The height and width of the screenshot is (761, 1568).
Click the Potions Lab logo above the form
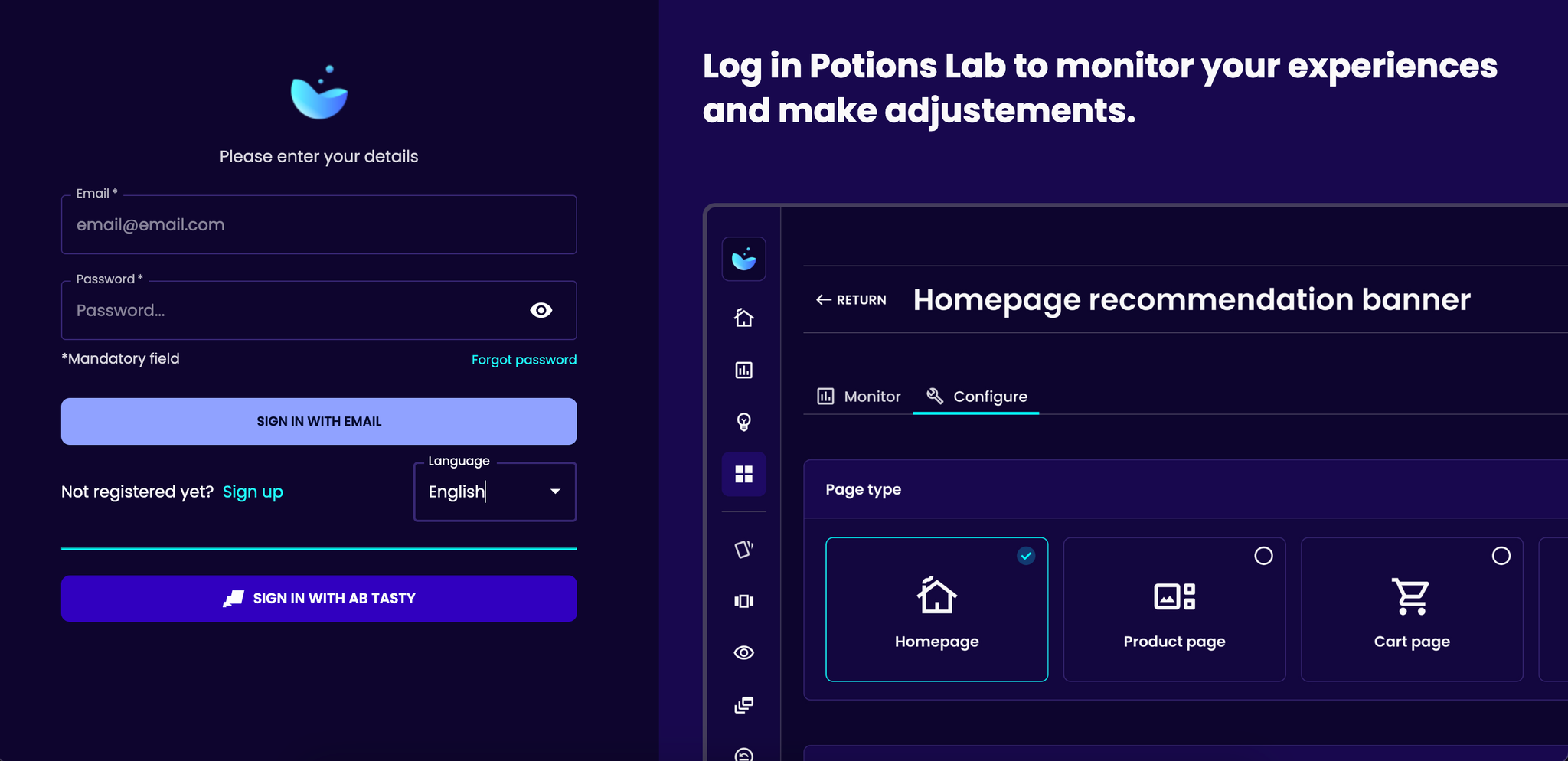coord(319,93)
